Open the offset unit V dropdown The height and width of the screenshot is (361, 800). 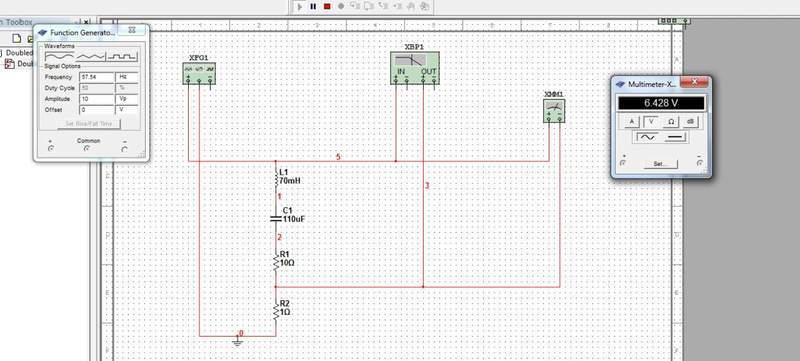(x=128, y=110)
